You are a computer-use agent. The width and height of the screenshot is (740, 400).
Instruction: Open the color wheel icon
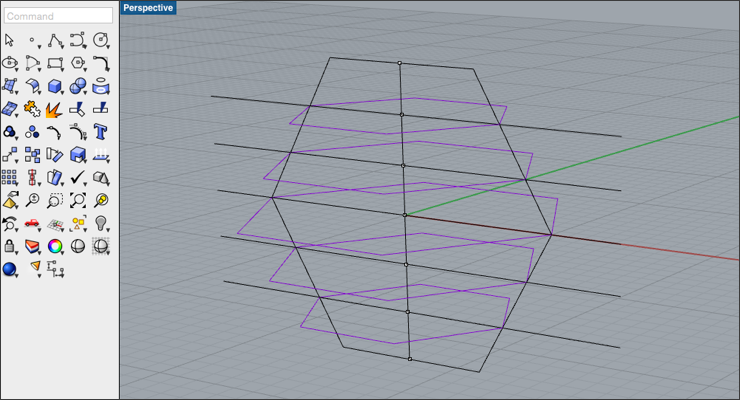click(55, 246)
